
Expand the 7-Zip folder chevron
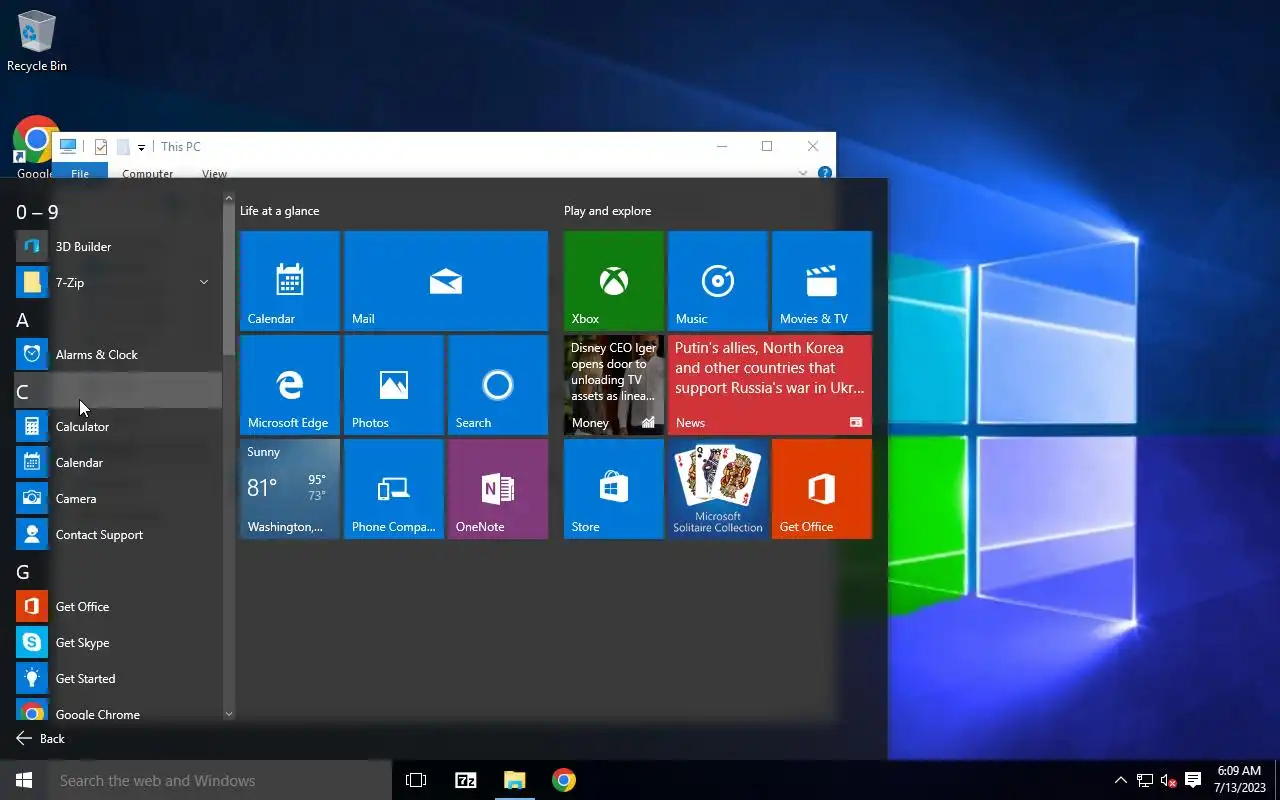(x=204, y=283)
